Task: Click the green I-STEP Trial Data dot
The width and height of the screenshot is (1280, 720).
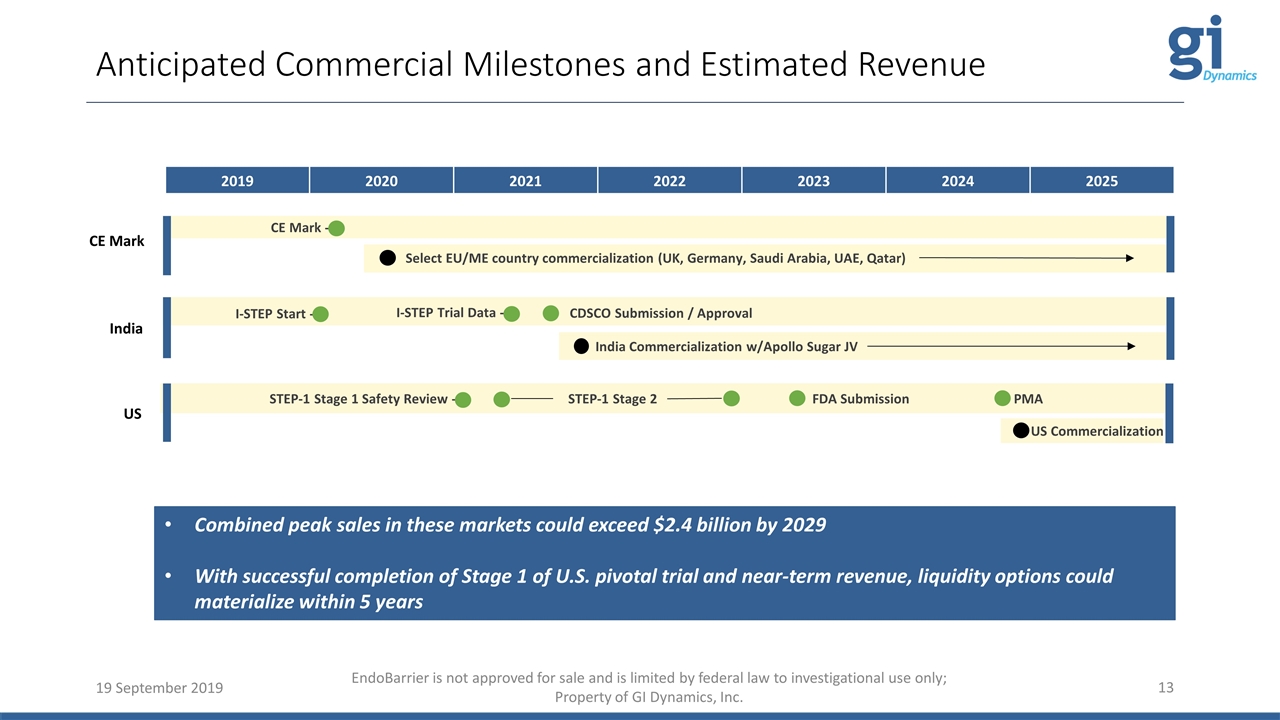Action: [x=512, y=314]
